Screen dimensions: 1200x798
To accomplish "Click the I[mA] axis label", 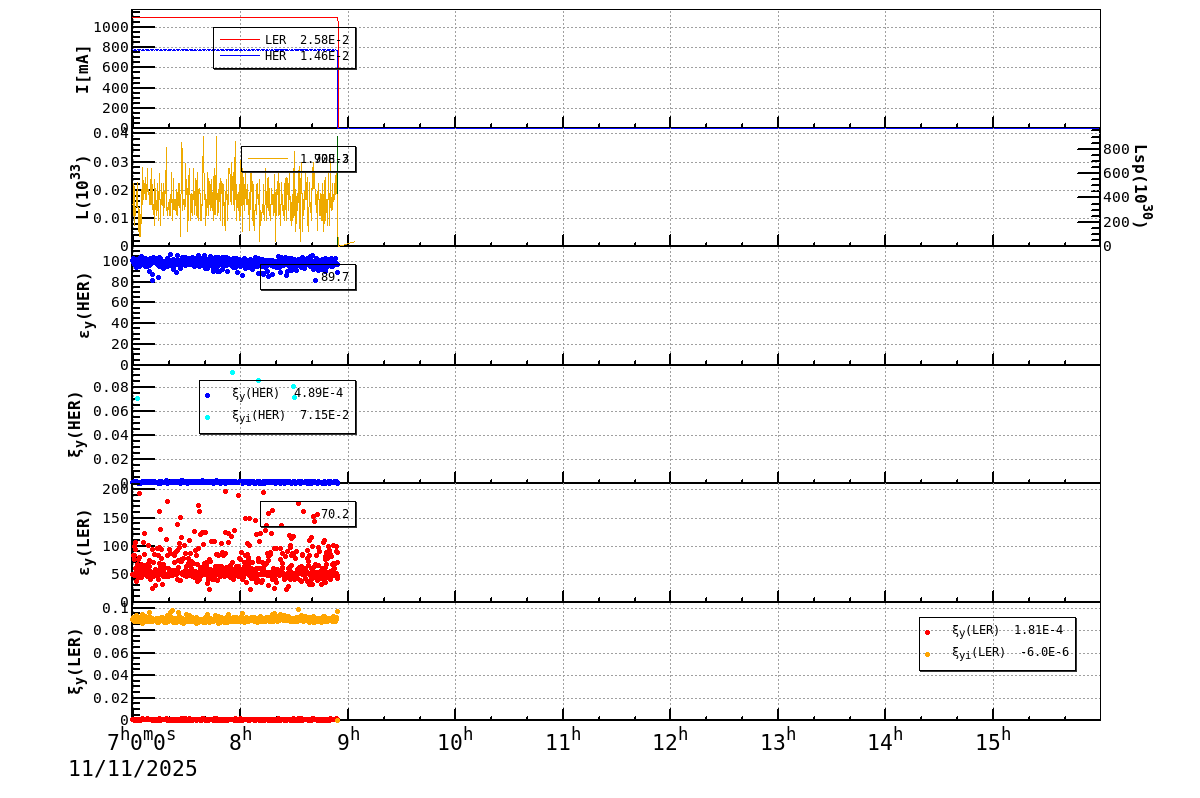I will point(82,68).
